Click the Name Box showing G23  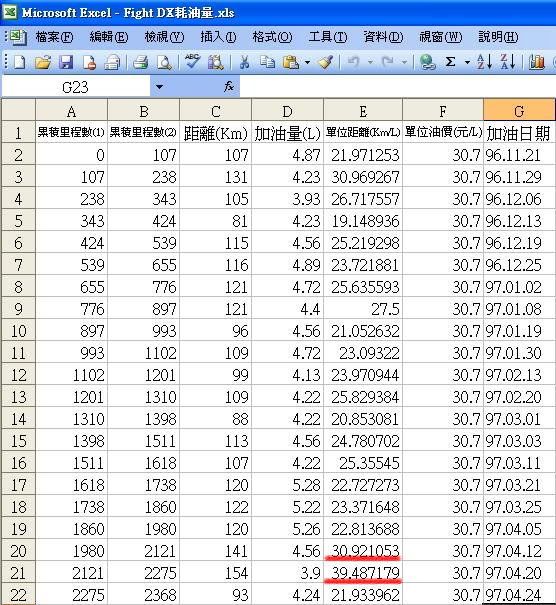76,87
